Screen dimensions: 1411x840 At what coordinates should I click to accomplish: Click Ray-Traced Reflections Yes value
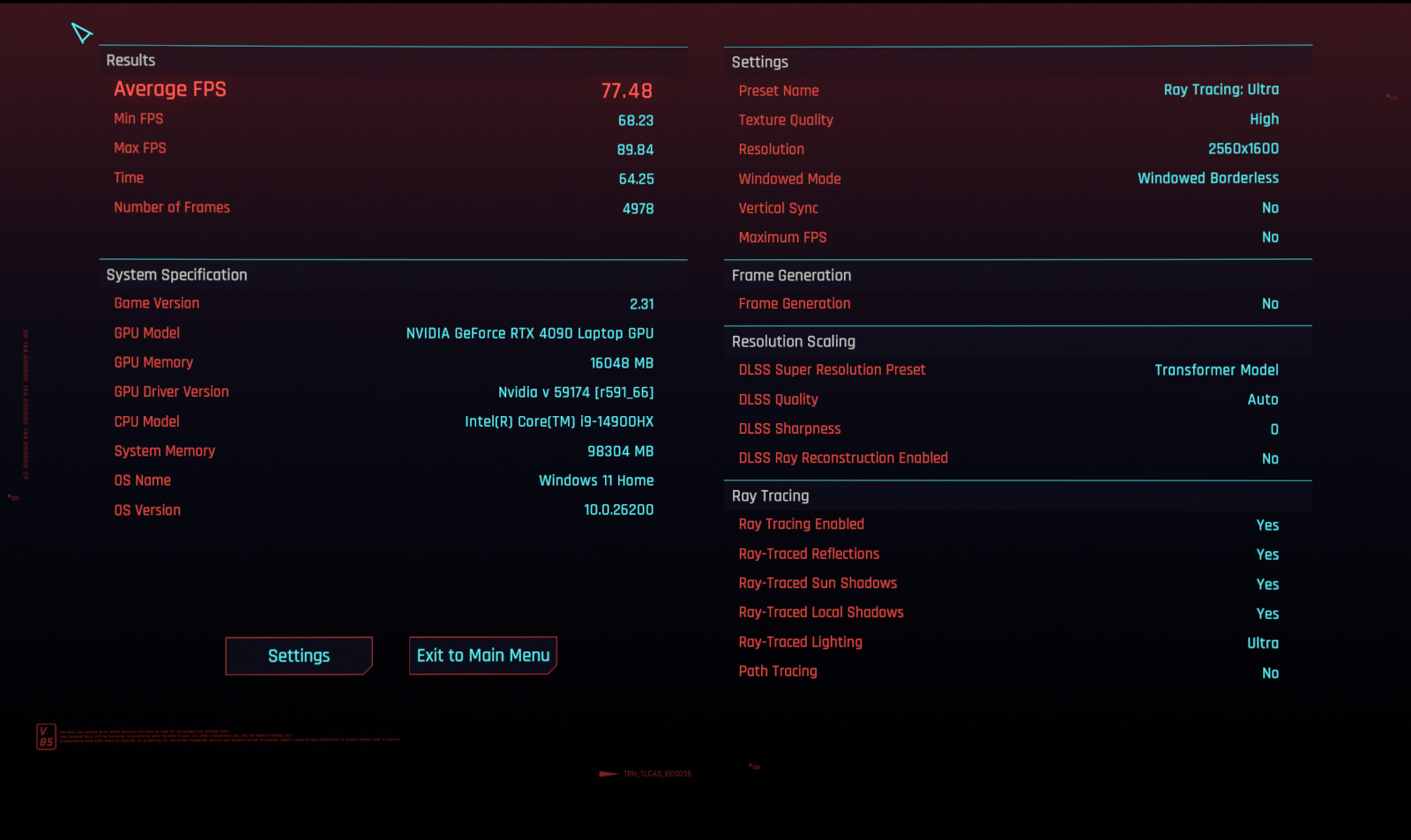1267,554
